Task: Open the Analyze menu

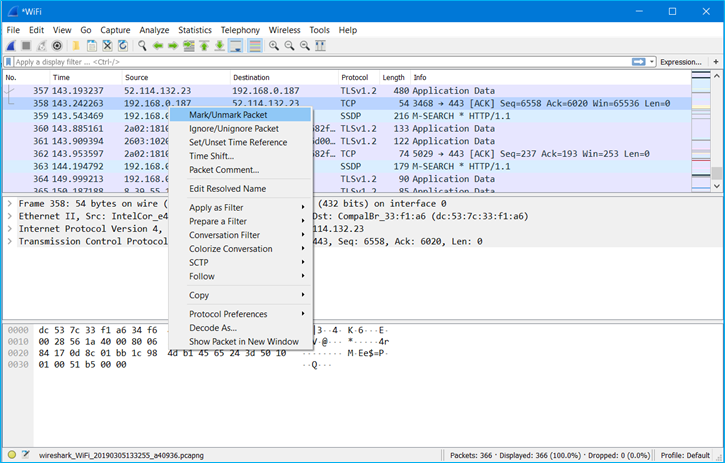Action: (x=154, y=30)
